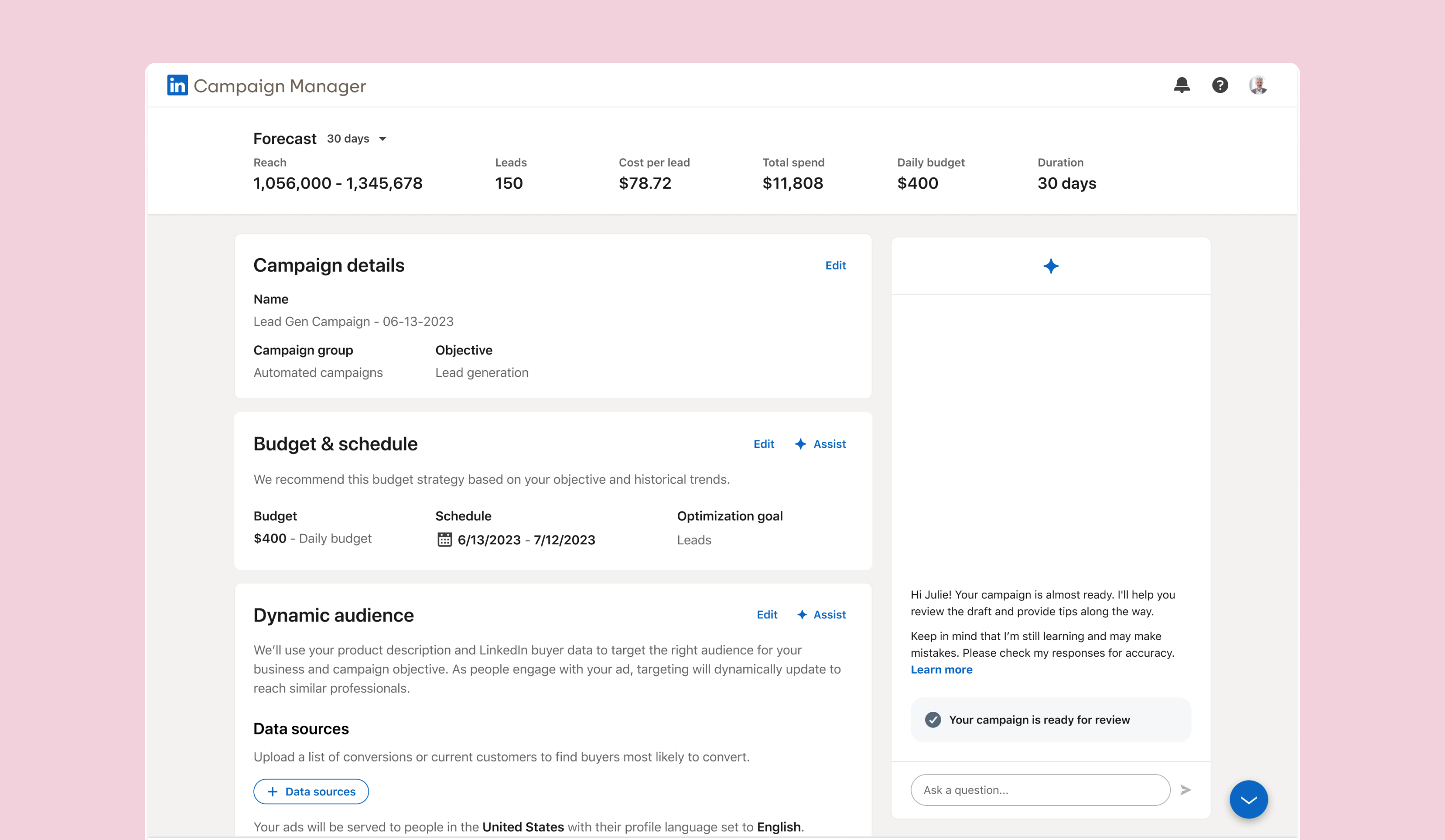Open Assist for Dynamic audience
This screenshot has width=1445, height=840.
pyautogui.click(x=822, y=615)
